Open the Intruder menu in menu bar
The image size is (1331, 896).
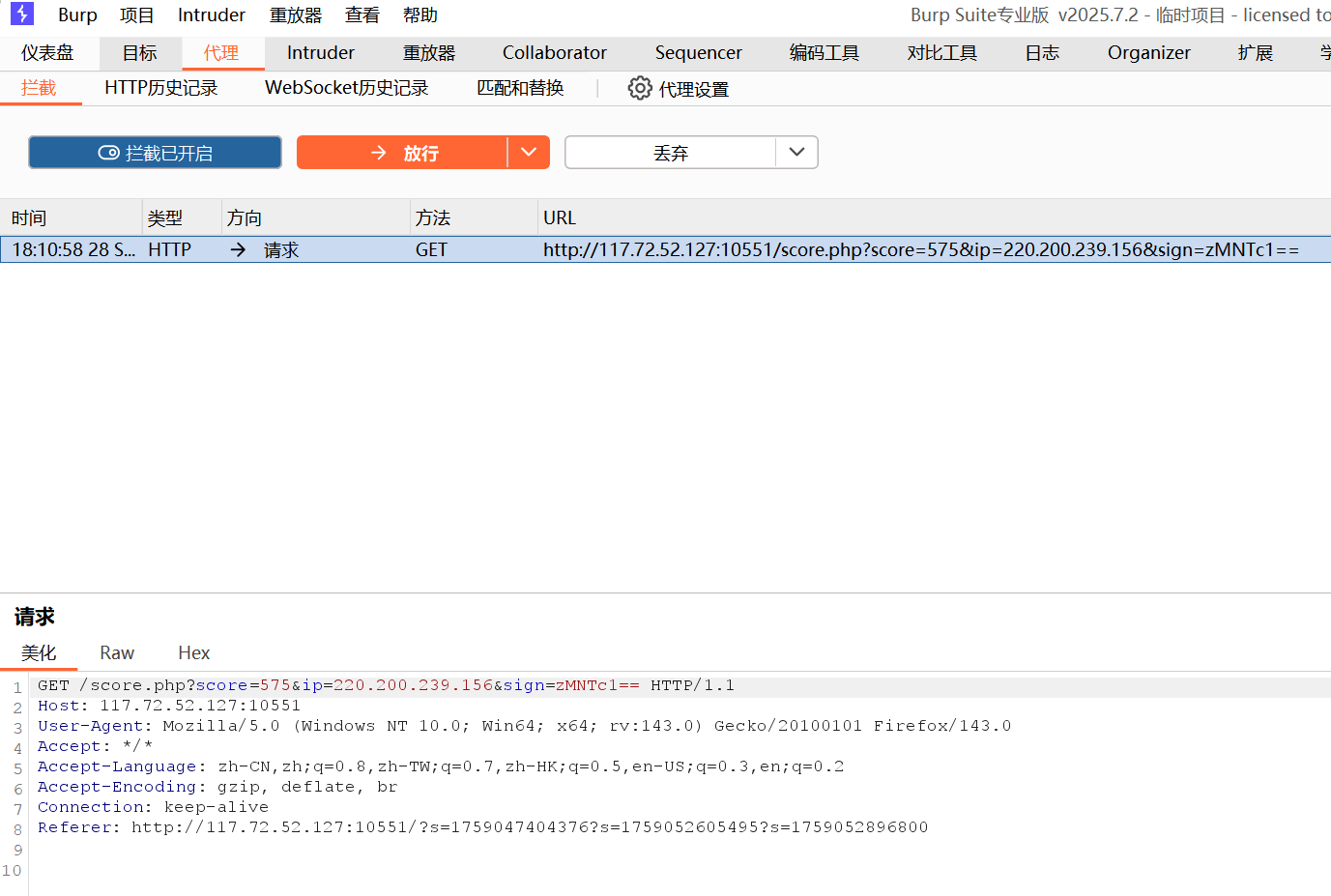click(x=212, y=14)
